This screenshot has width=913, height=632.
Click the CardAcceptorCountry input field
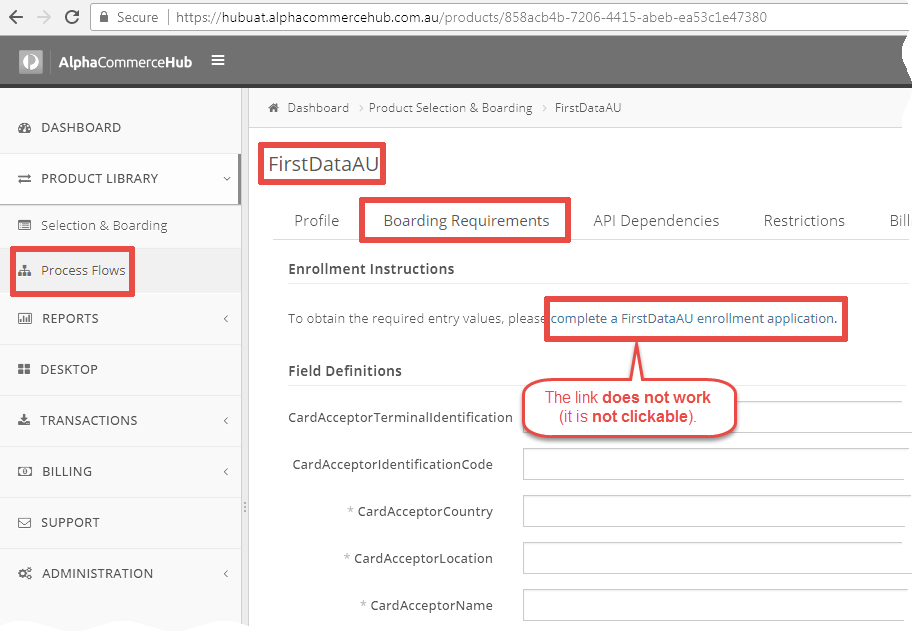coord(716,511)
